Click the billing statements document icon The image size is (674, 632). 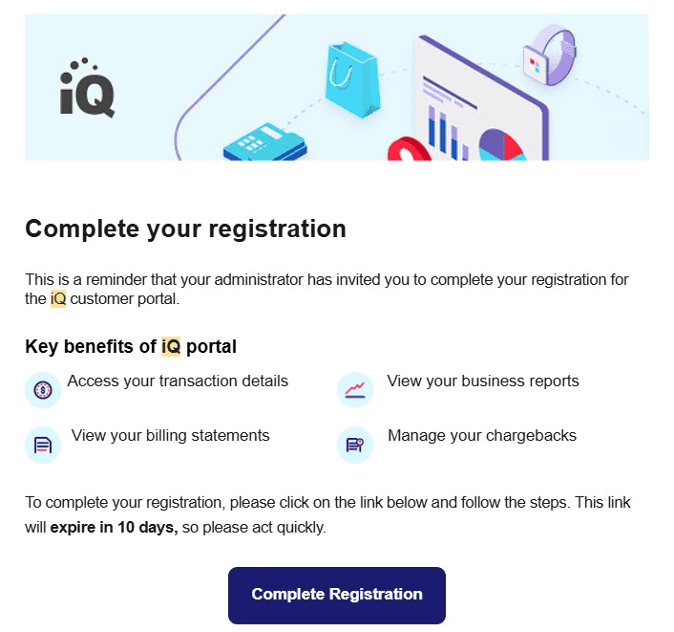[43, 445]
